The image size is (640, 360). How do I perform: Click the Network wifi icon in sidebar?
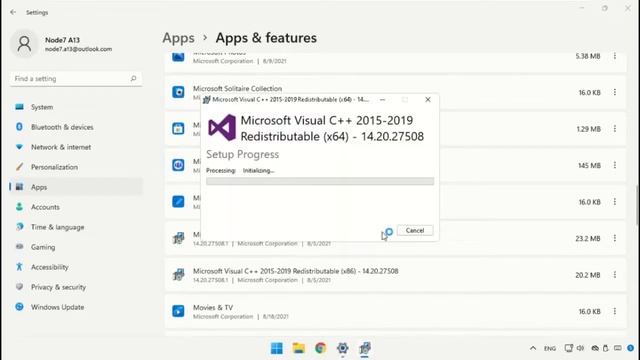[19, 147]
